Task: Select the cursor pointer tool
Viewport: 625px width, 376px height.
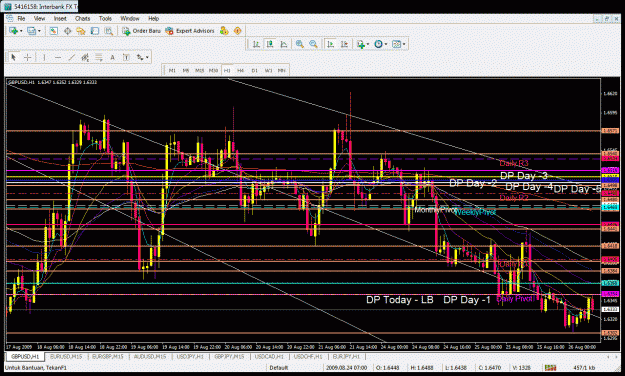Action: click(x=14, y=57)
